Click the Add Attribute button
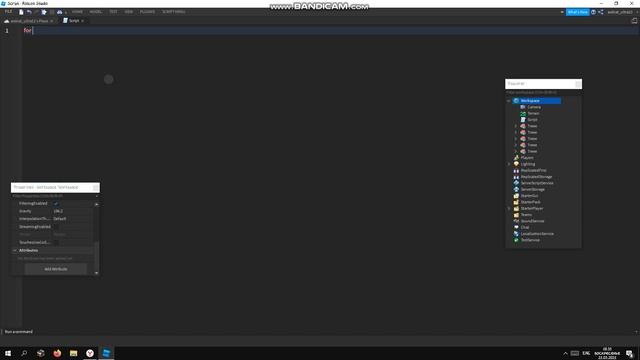 pyautogui.click(x=56, y=269)
